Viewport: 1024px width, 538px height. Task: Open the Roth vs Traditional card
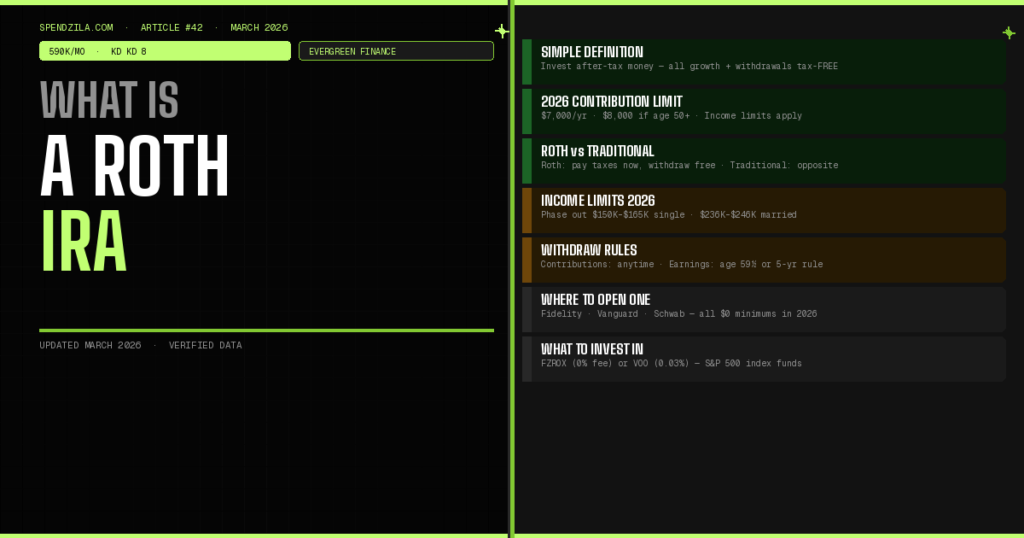765,160
